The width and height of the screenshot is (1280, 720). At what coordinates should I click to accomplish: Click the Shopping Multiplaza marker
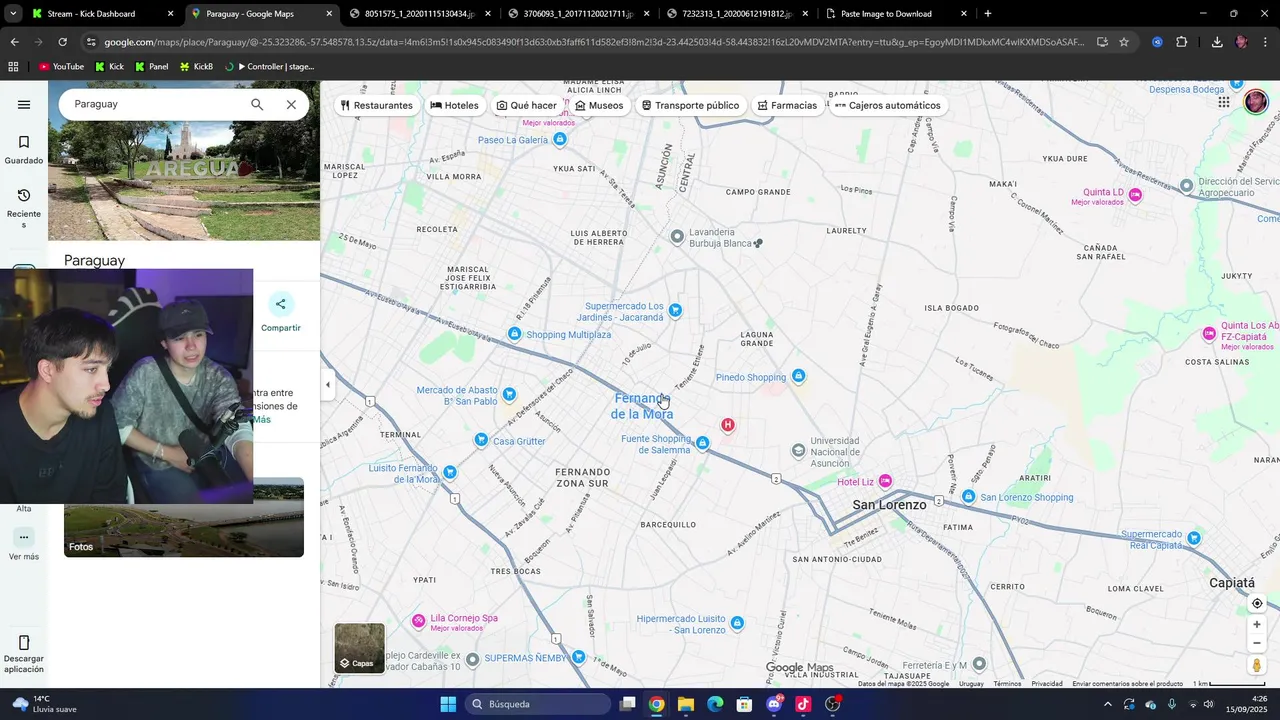click(x=514, y=334)
